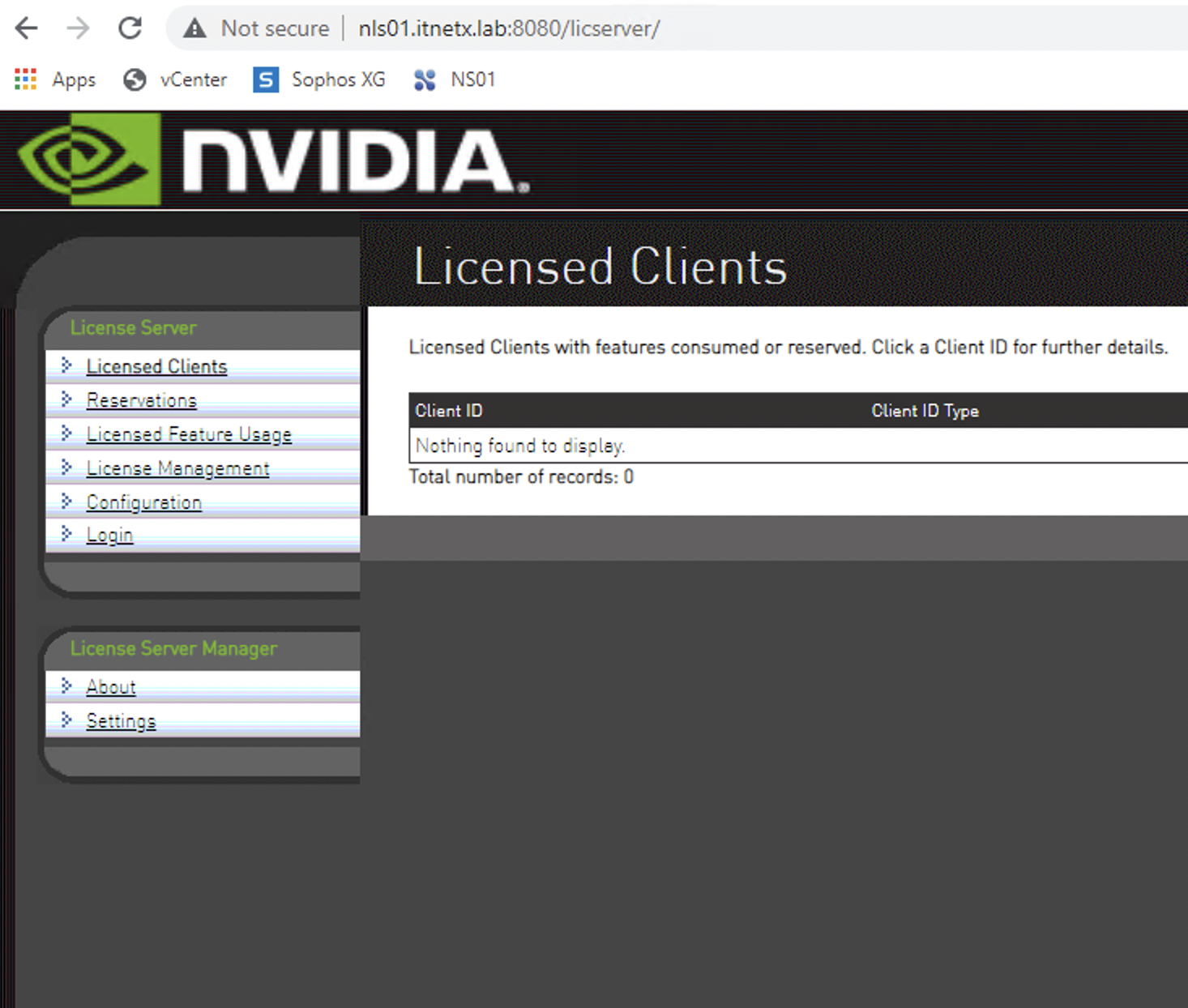Click the arrow icon beside Configuration
1188x1008 pixels.
coord(66,502)
